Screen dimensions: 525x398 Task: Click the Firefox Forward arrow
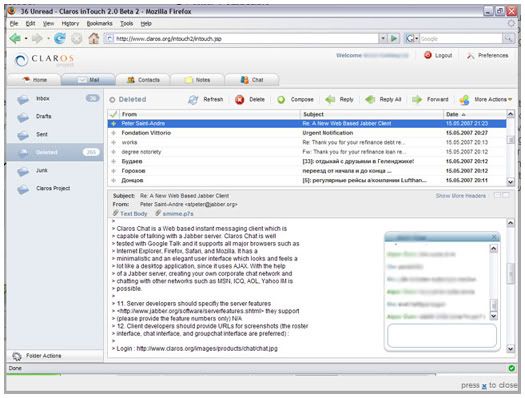[x=37, y=38]
